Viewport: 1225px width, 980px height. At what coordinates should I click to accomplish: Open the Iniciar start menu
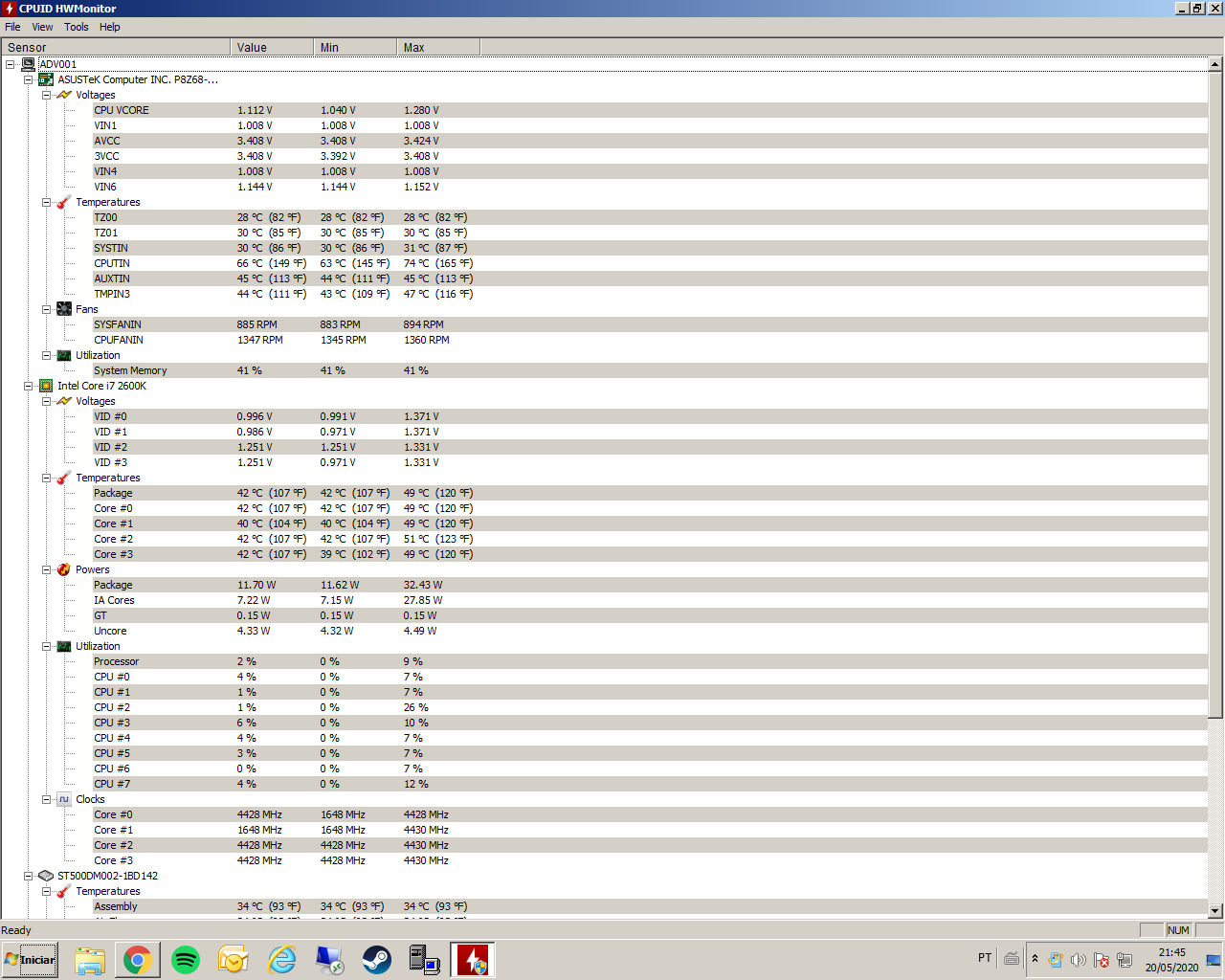tap(31, 960)
